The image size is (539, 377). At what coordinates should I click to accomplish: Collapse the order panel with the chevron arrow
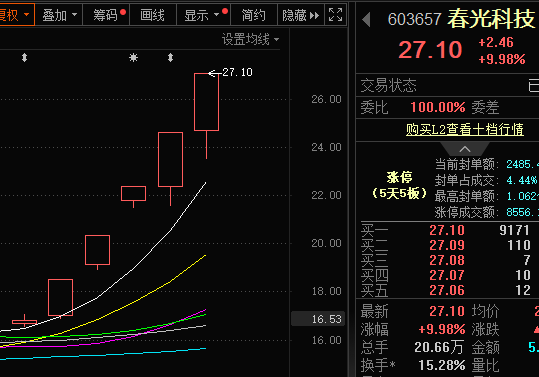tap(465, 149)
